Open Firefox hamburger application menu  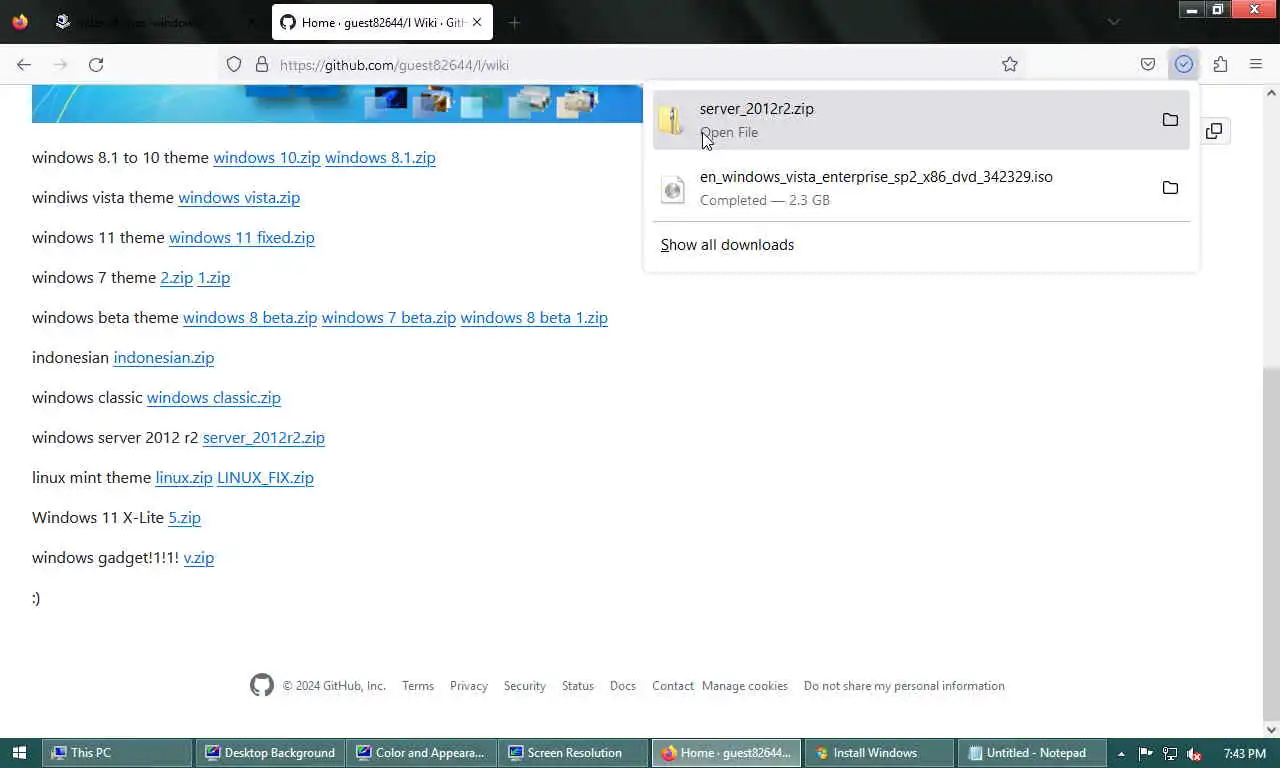coord(1256,64)
